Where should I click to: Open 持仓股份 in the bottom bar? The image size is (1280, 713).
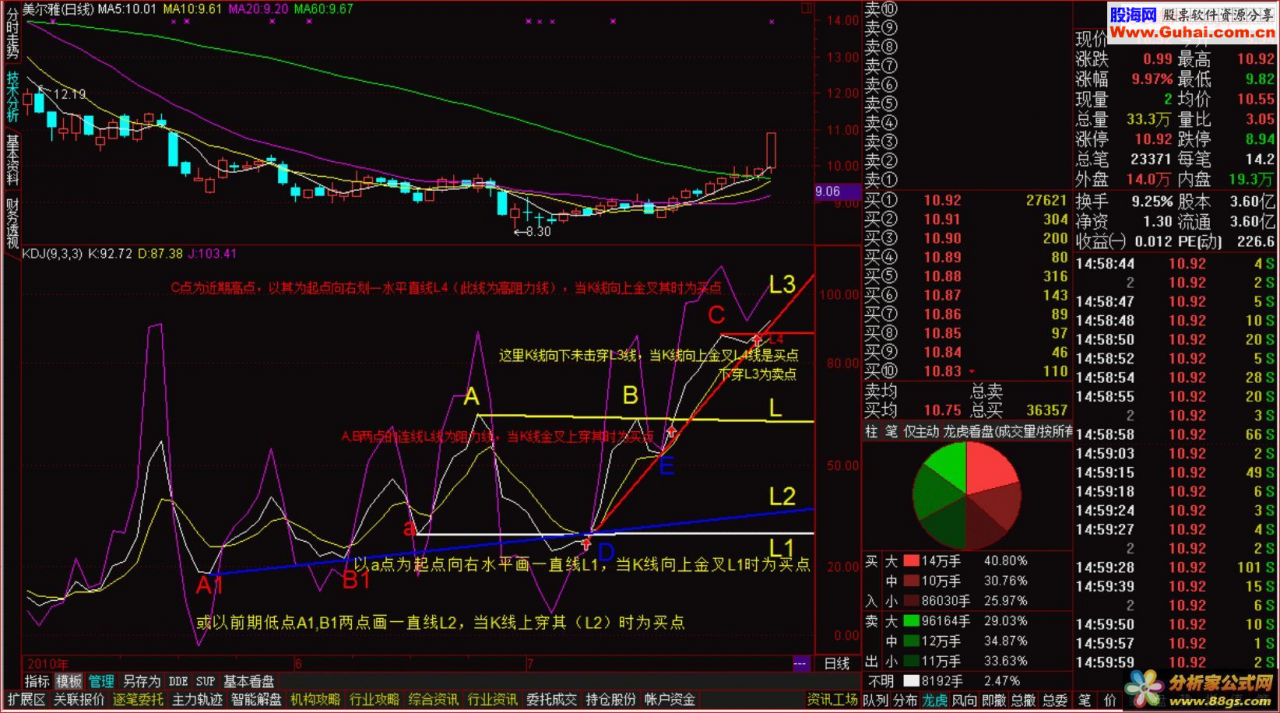pos(610,700)
